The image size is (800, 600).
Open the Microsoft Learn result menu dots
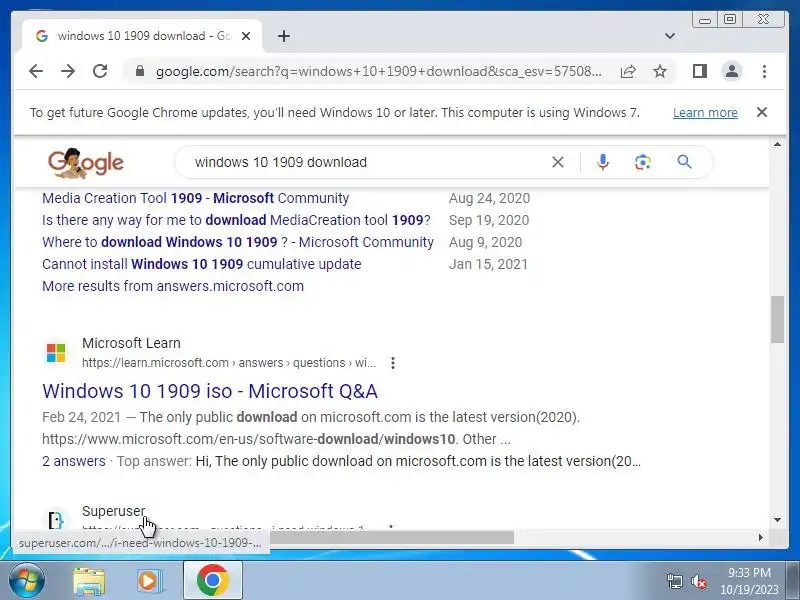[x=392, y=363]
